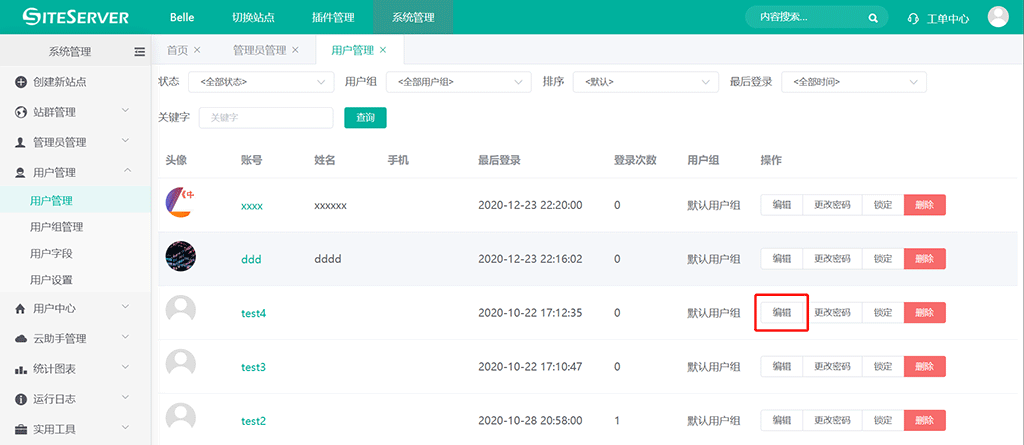Open the 最后登录 time dropdown
Viewport: 1024px width, 445px height.
[853, 82]
